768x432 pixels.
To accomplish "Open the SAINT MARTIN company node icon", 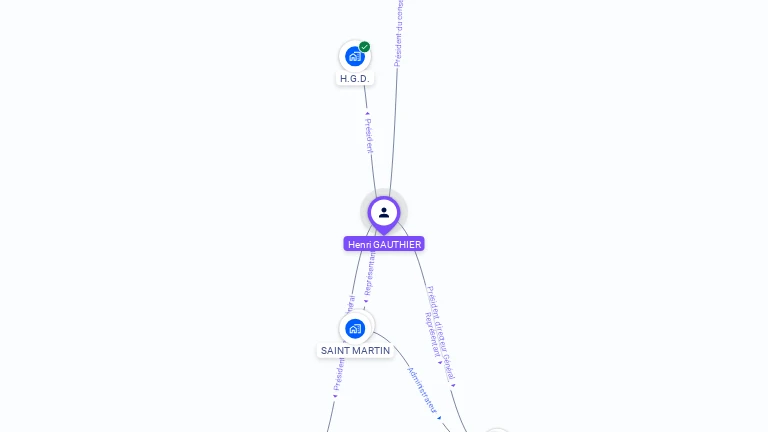I will pyautogui.click(x=355, y=329).
